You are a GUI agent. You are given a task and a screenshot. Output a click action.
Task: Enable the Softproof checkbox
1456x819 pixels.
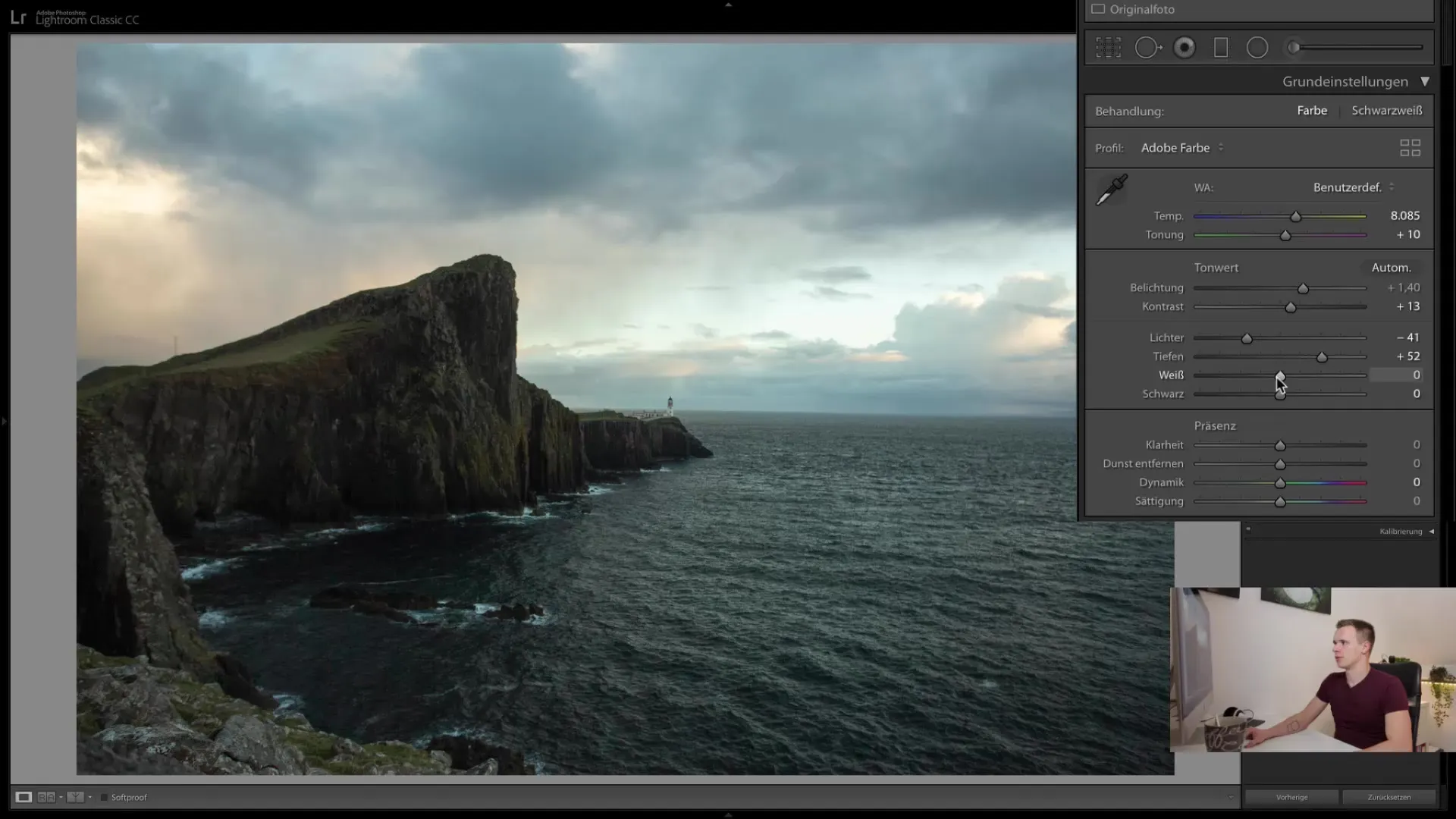pos(105,797)
